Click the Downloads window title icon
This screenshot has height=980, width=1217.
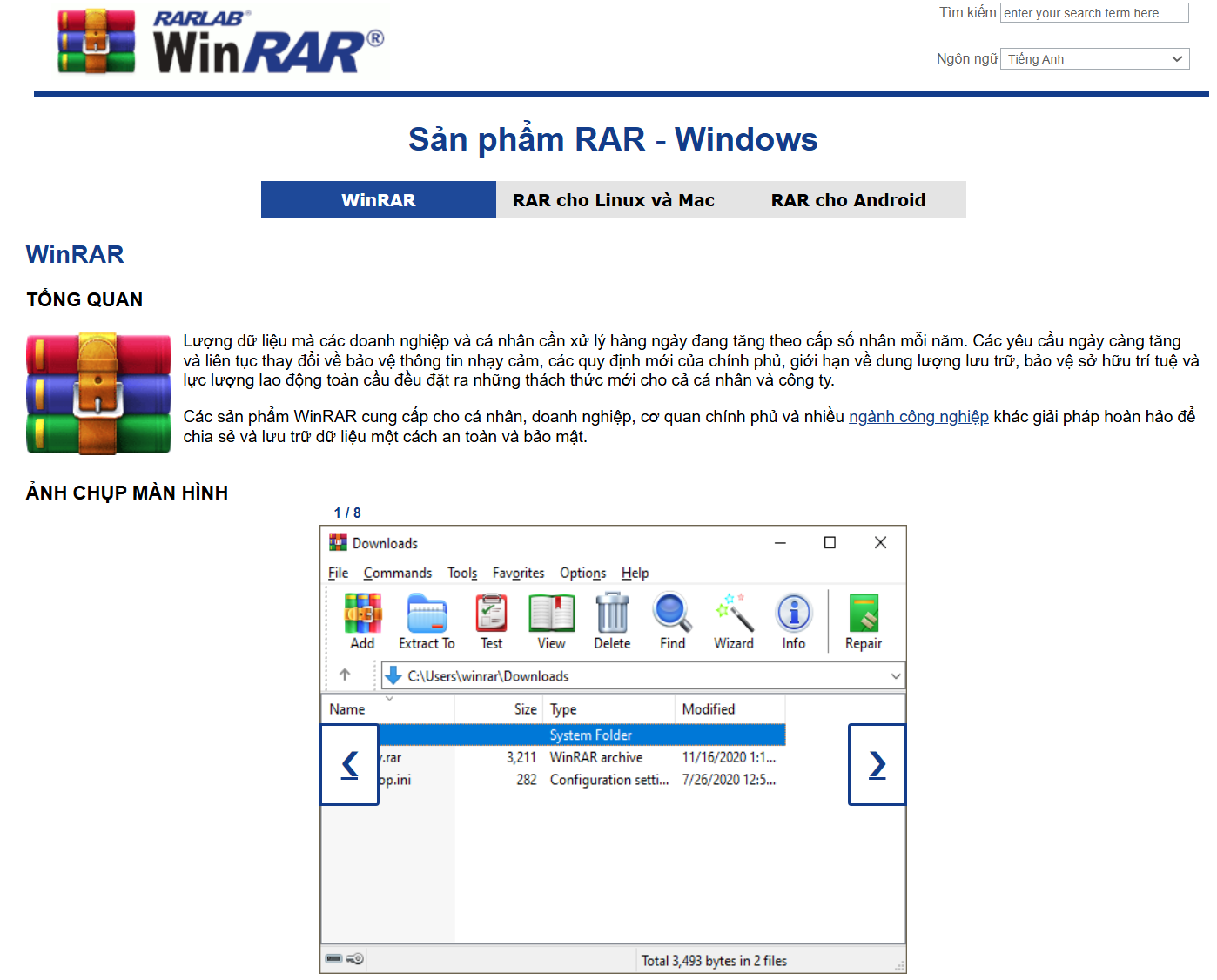pyautogui.click(x=338, y=543)
